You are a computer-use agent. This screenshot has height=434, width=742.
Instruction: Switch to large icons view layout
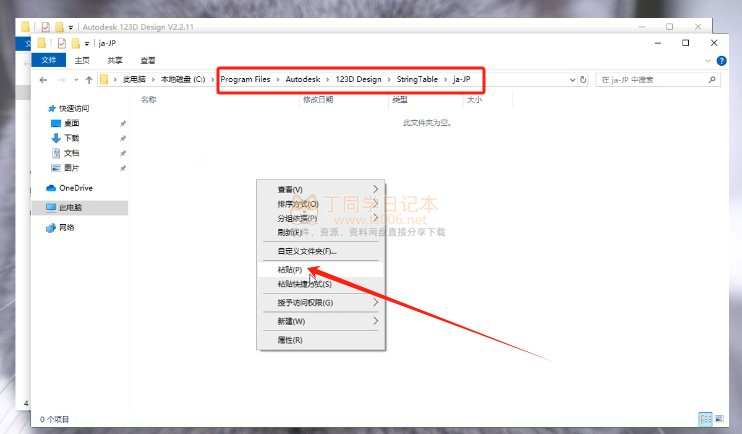tap(719, 419)
